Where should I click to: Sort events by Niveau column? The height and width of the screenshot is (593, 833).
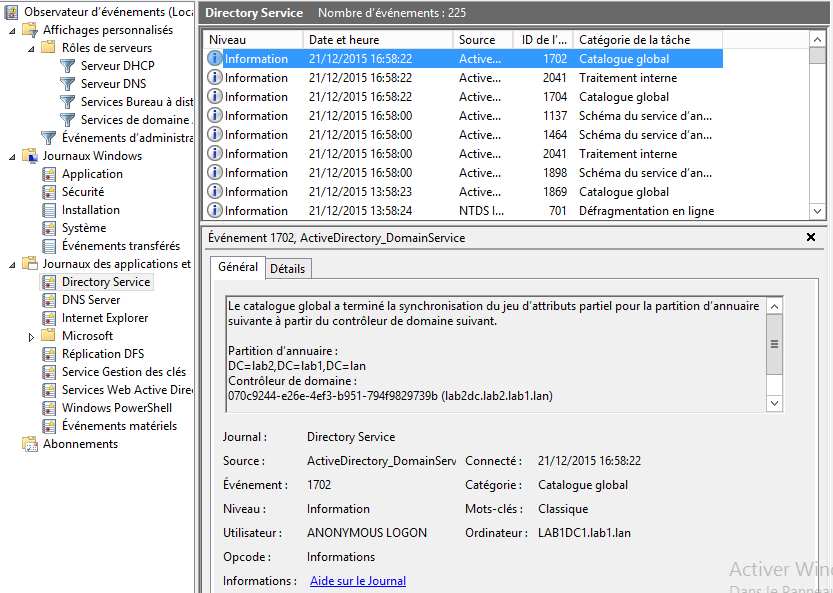coord(253,40)
